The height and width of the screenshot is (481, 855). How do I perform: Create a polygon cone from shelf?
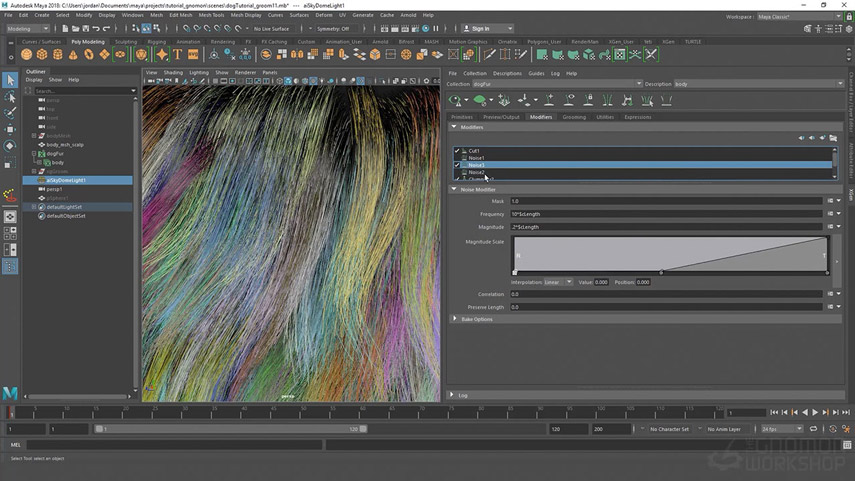point(73,55)
